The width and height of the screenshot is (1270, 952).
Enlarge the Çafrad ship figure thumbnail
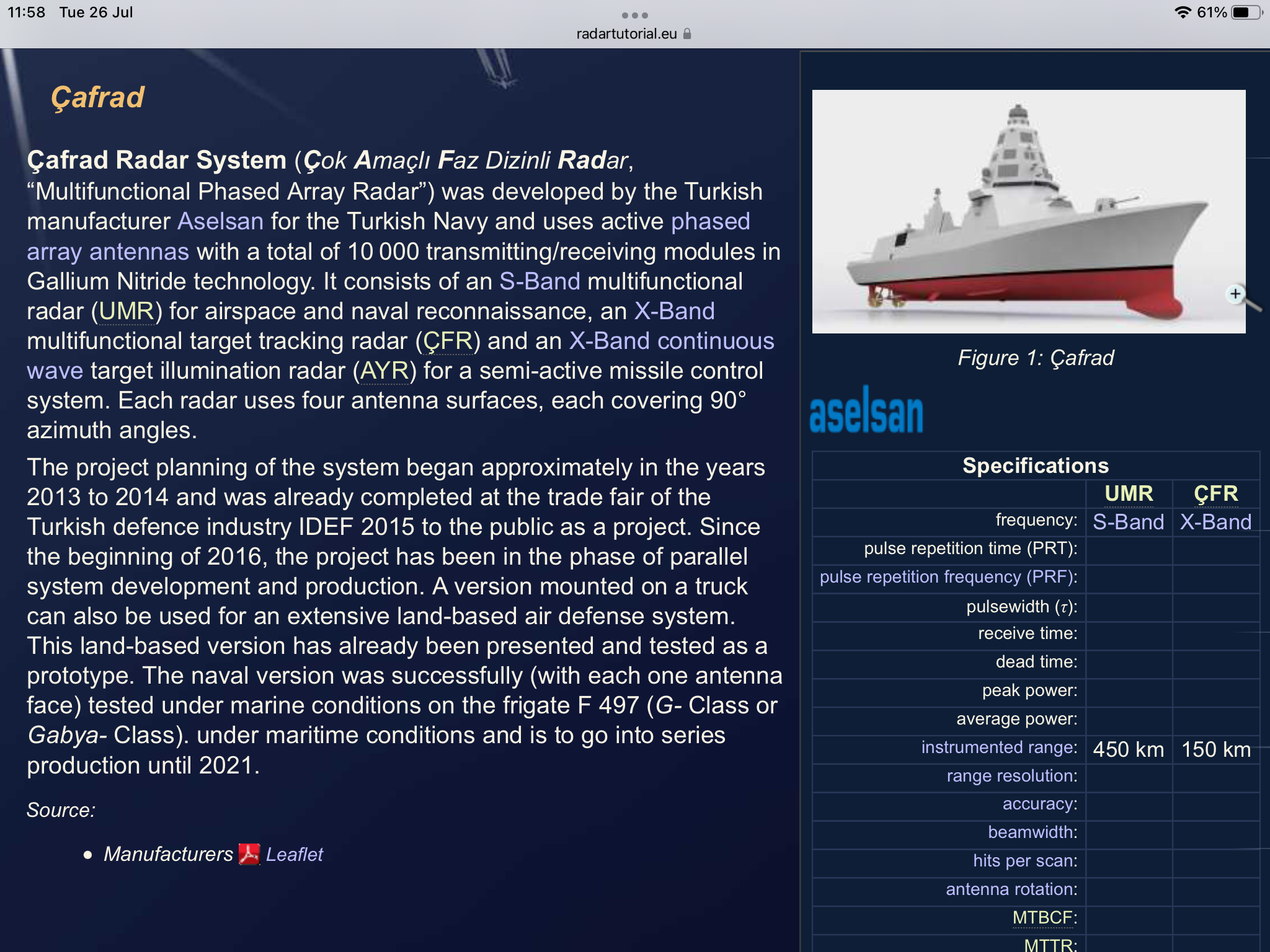pos(1028,211)
